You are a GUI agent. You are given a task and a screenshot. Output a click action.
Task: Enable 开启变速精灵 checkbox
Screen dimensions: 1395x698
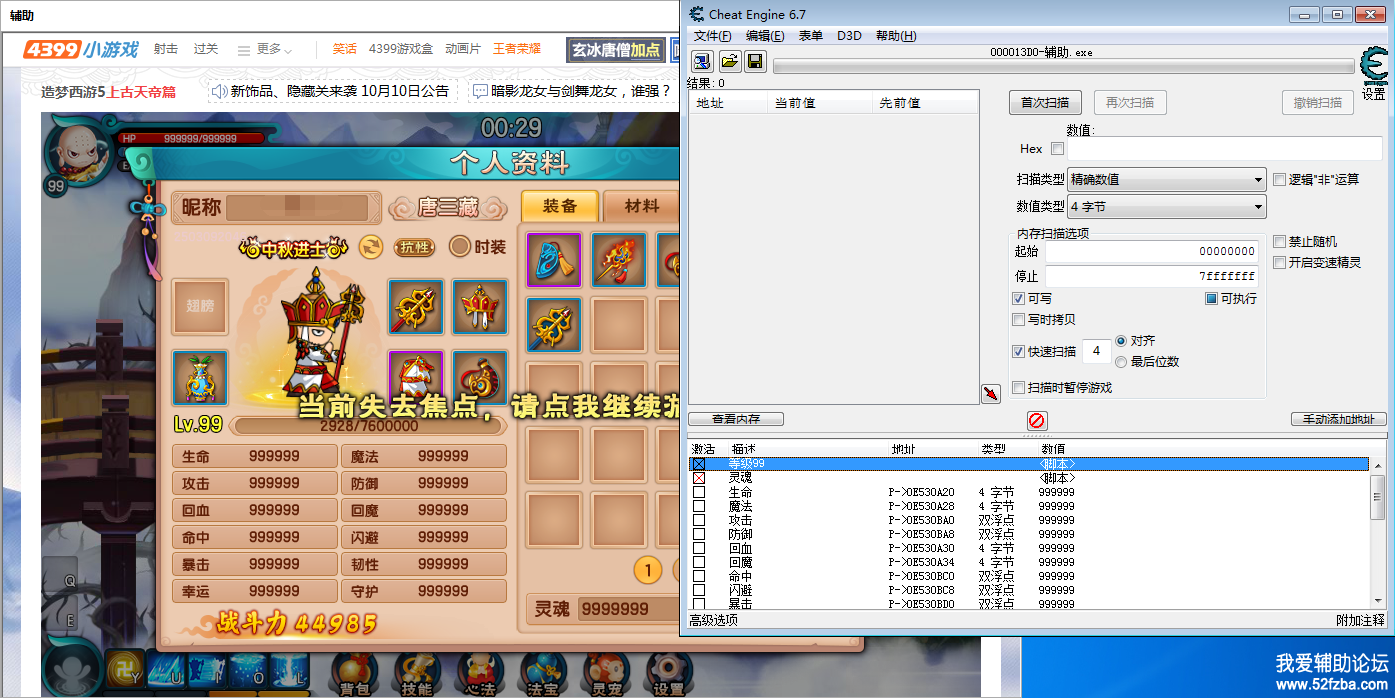(1279, 263)
